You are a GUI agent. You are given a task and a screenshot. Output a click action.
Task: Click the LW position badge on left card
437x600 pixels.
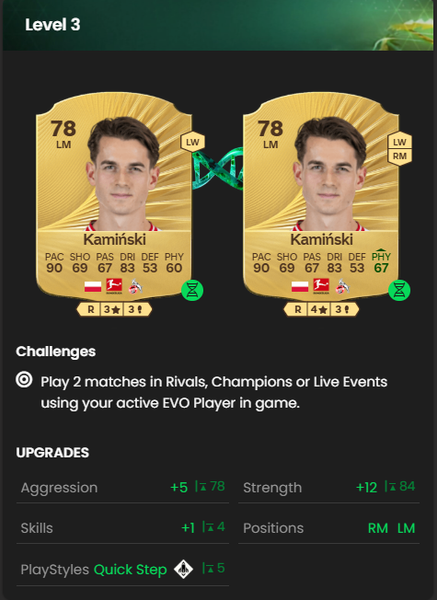pos(192,142)
